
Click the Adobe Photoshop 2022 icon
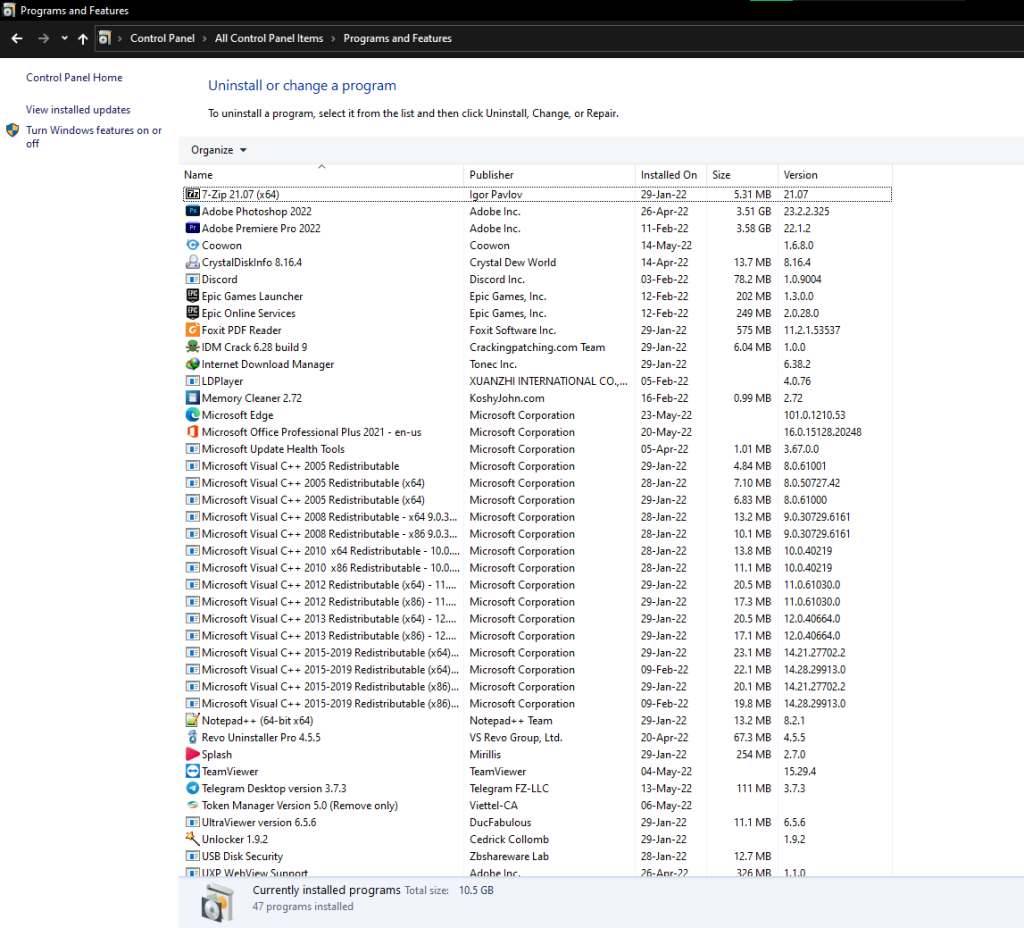coord(192,211)
